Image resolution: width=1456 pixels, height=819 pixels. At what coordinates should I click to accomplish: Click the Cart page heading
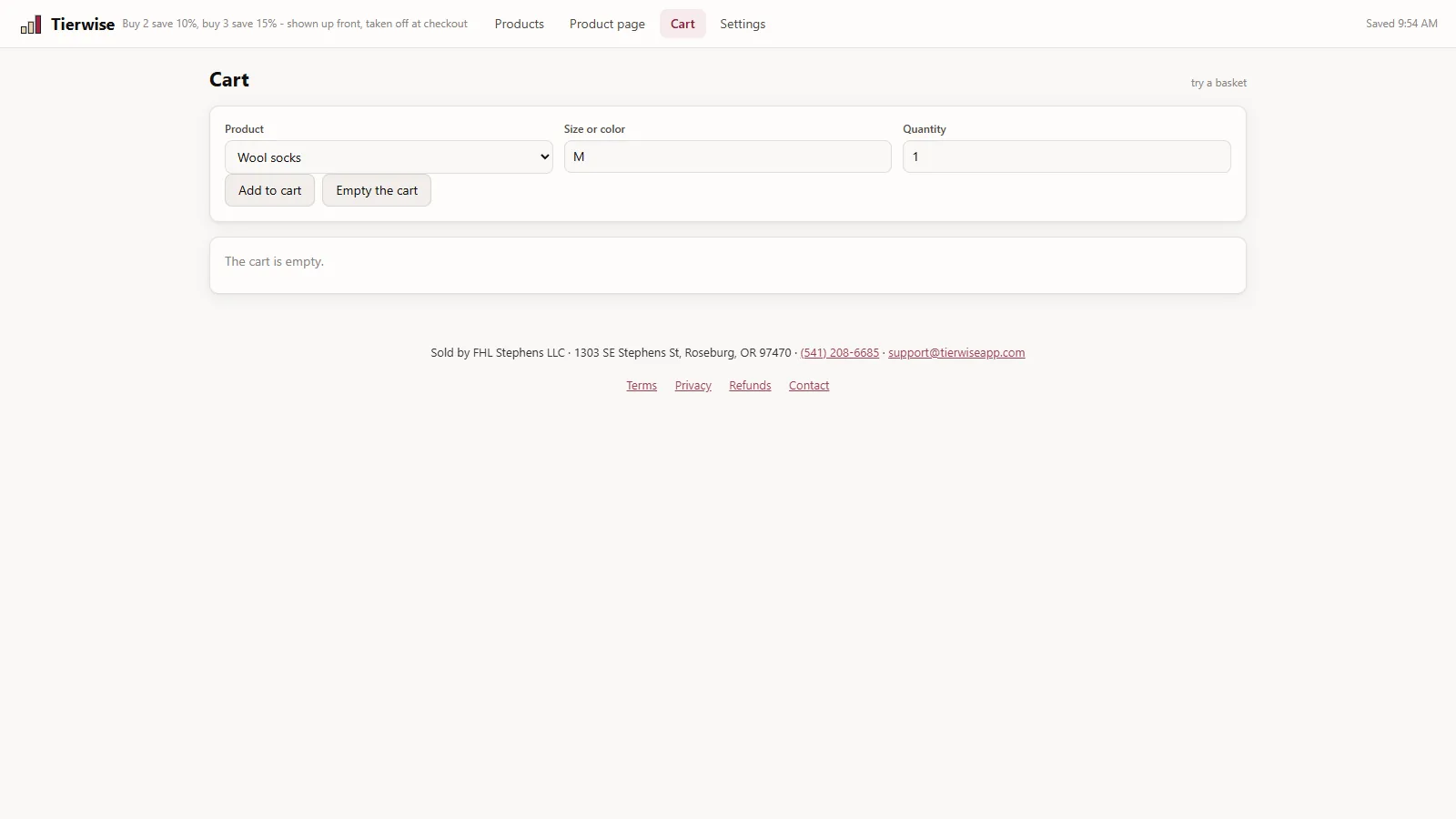(229, 80)
